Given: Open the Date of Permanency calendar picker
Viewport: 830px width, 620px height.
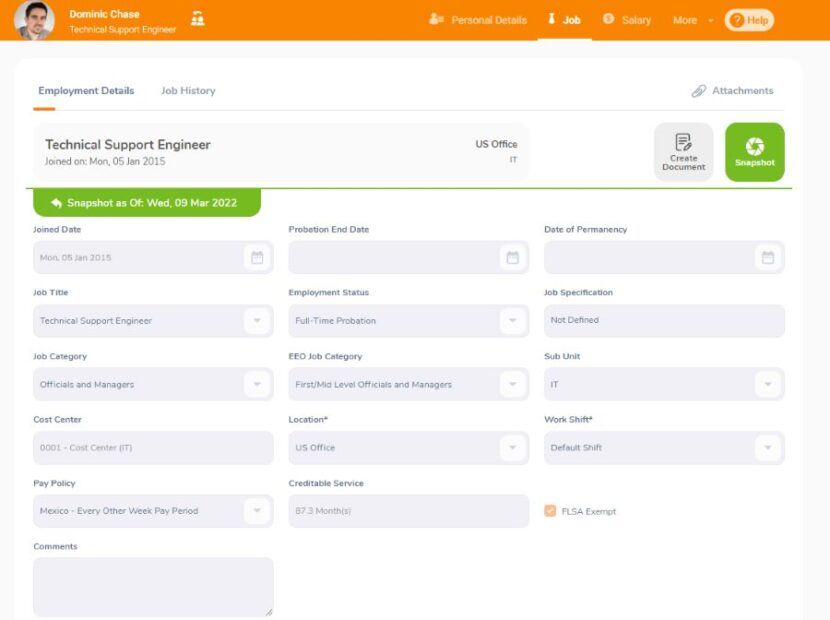Looking at the screenshot, I should click(x=768, y=257).
